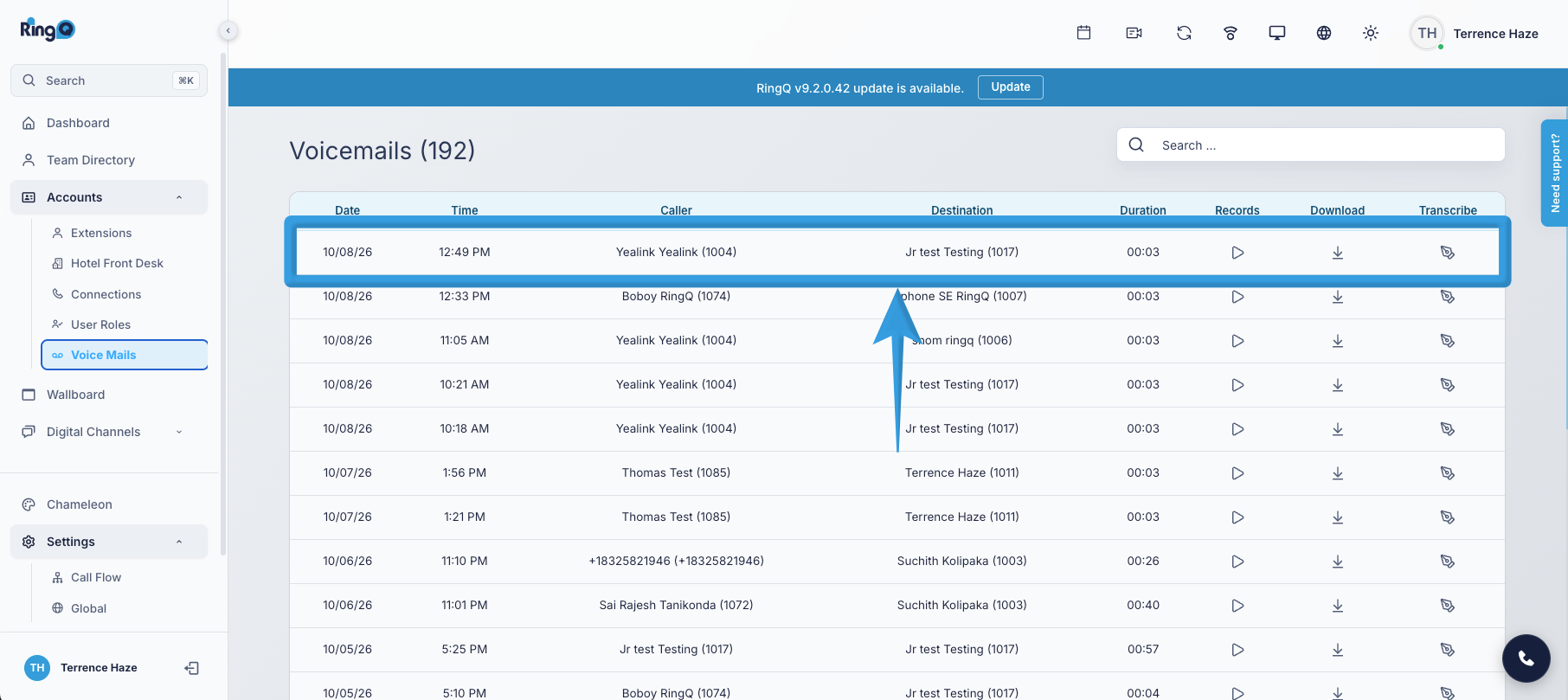Open the Need support tab
1568x700 pixels.
pos(1554,173)
